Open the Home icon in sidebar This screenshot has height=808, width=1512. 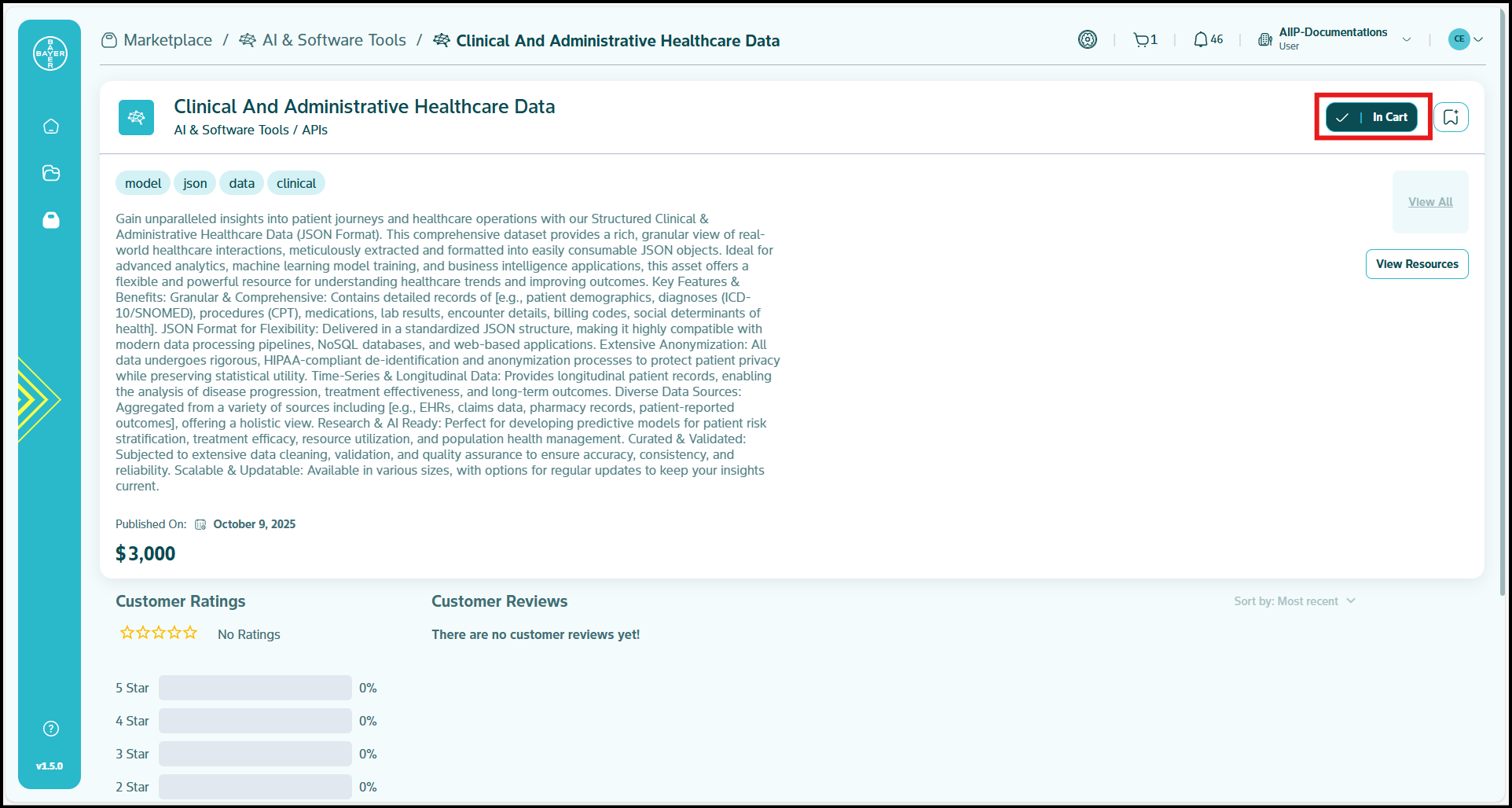click(51, 127)
